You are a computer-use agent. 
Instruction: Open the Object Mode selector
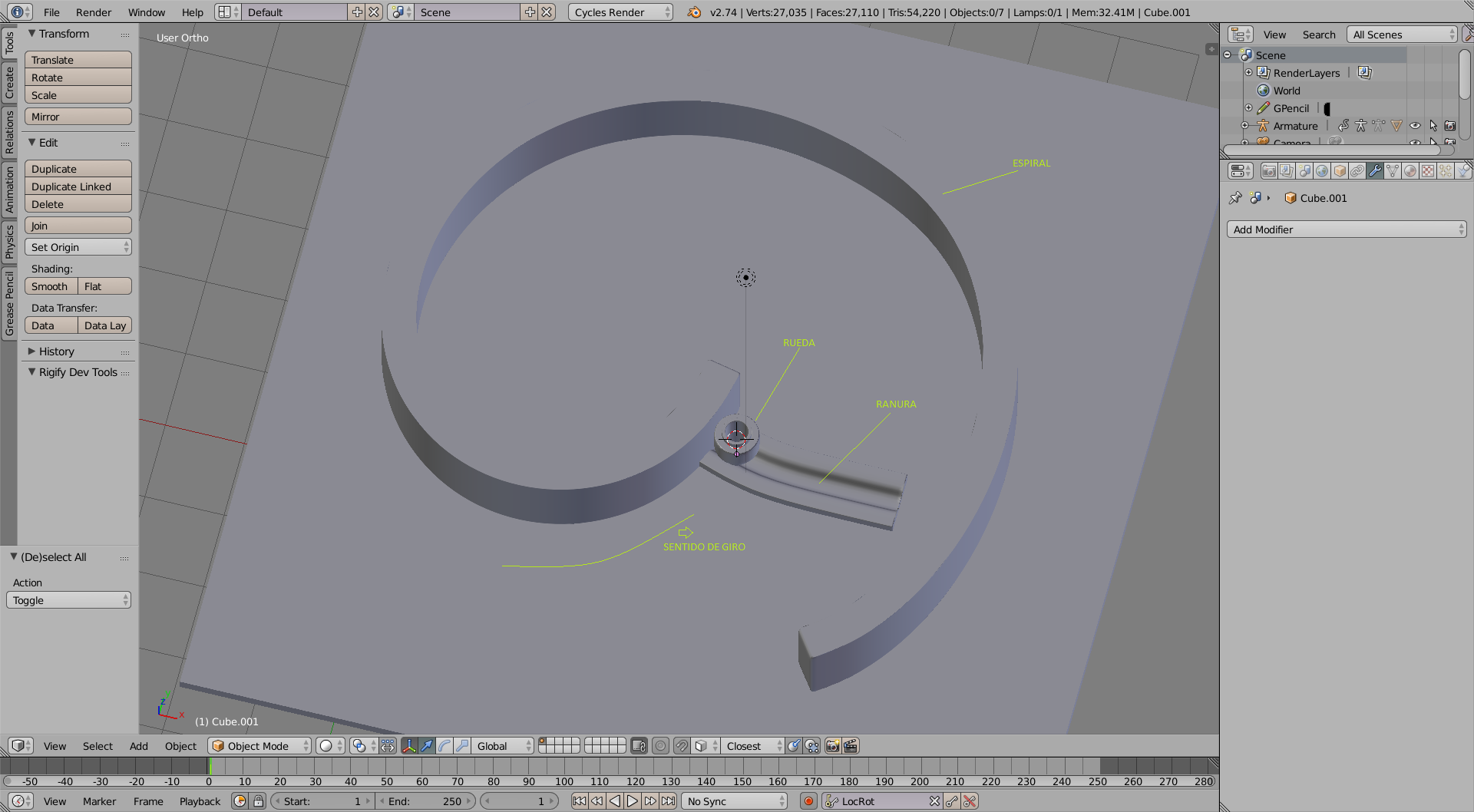260,746
